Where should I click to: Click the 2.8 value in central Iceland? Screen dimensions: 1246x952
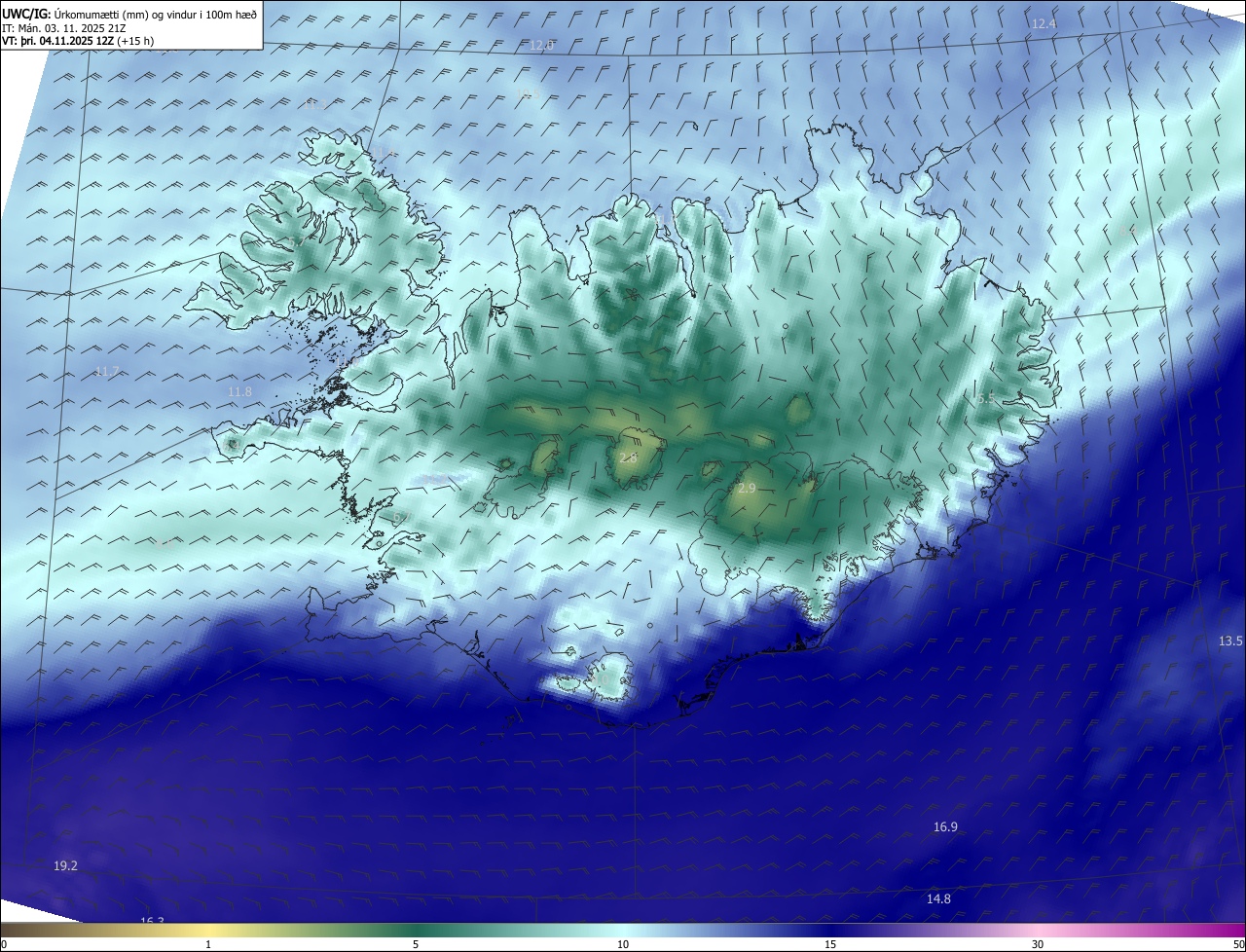[628, 458]
